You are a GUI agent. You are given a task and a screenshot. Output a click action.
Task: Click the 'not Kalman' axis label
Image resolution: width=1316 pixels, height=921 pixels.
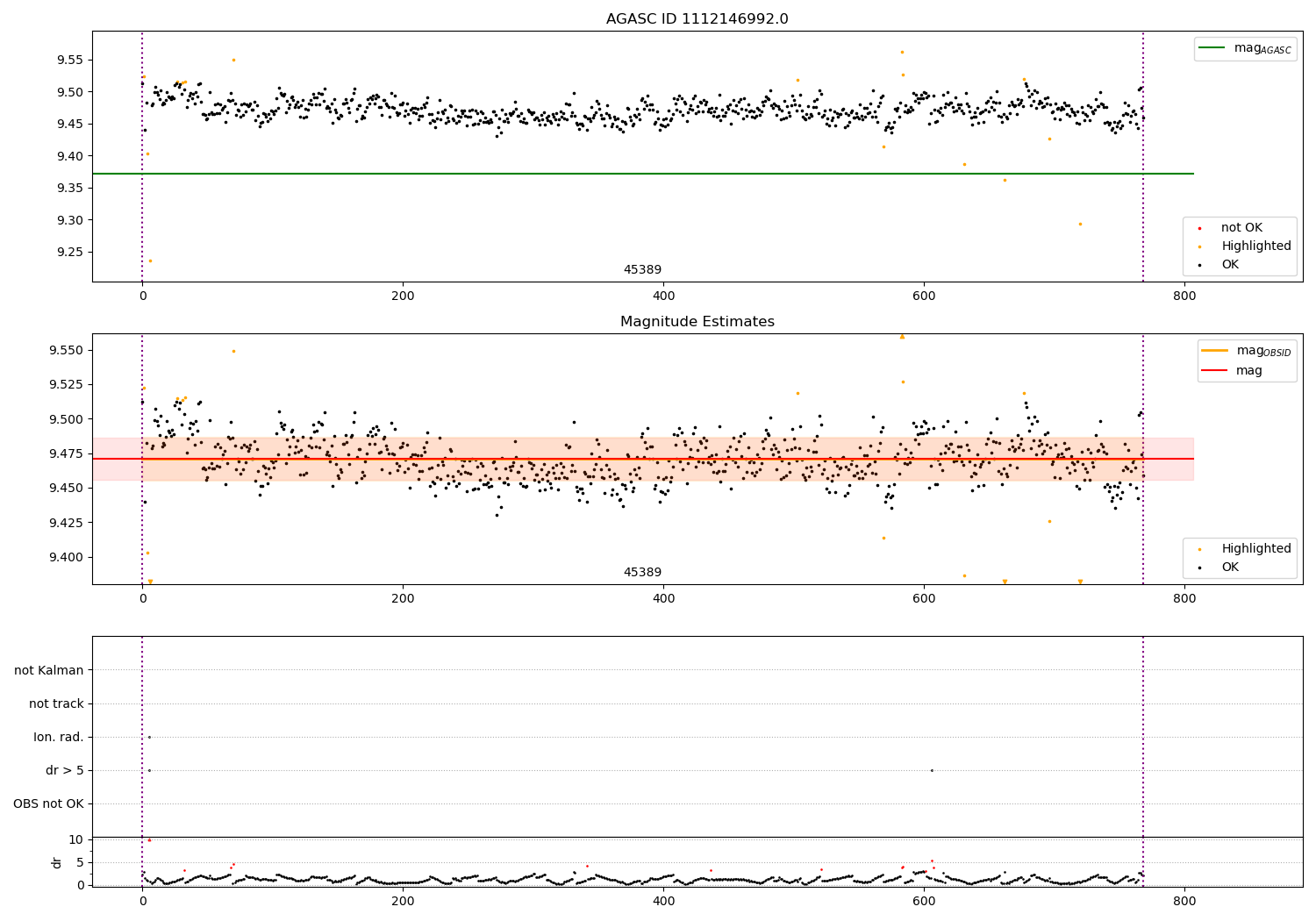49,670
